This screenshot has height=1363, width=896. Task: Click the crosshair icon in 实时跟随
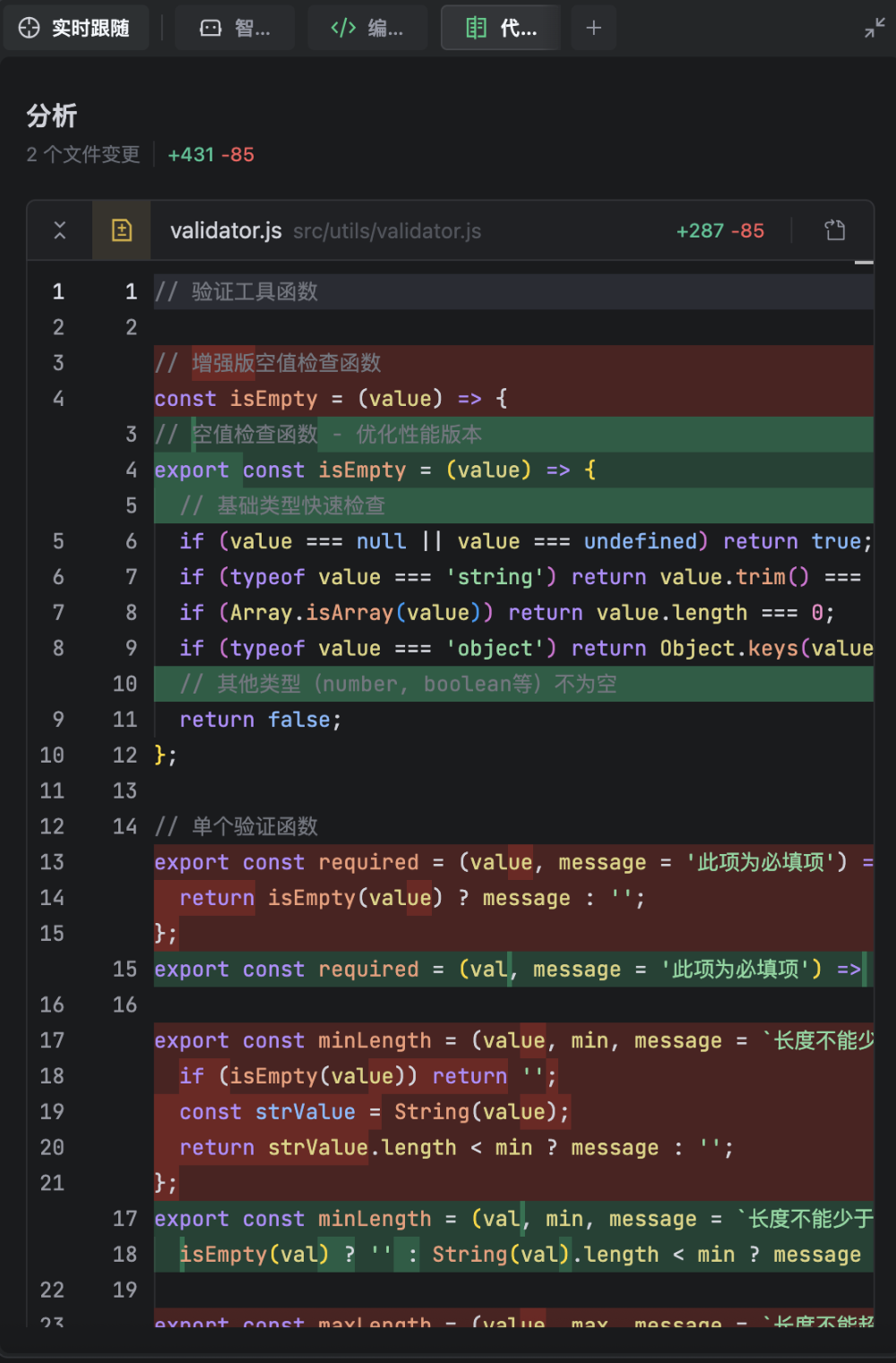[x=30, y=28]
